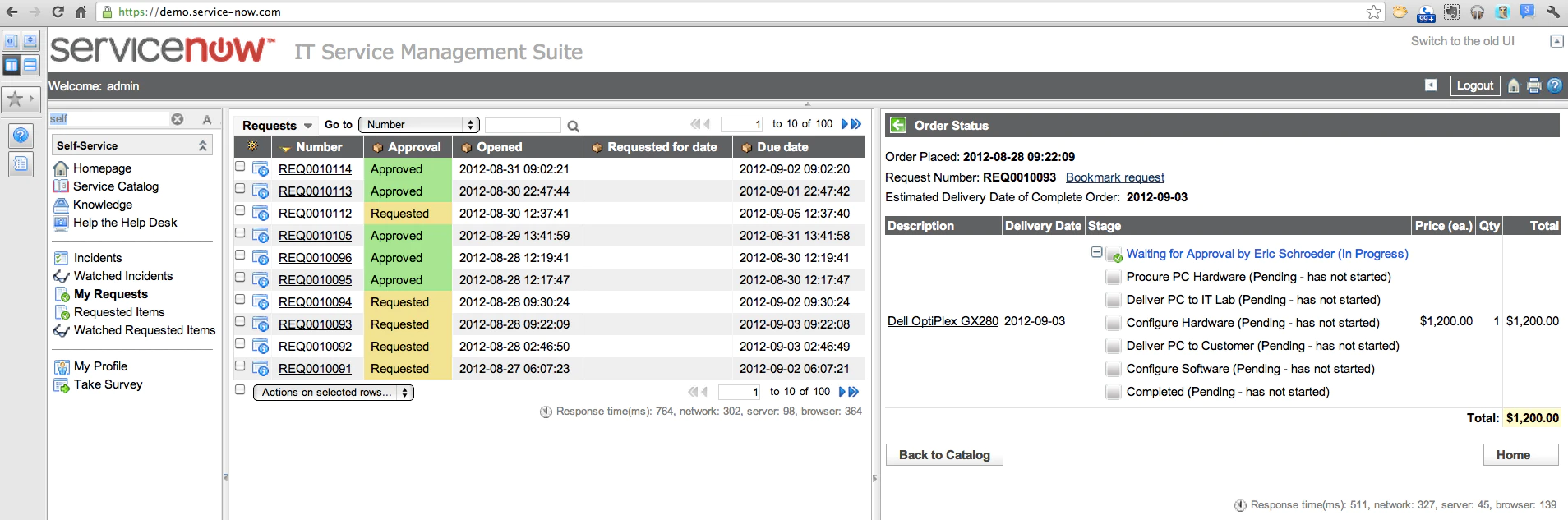Go to the next page with the right arrow
The width and height of the screenshot is (1568, 520).
(x=844, y=124)
